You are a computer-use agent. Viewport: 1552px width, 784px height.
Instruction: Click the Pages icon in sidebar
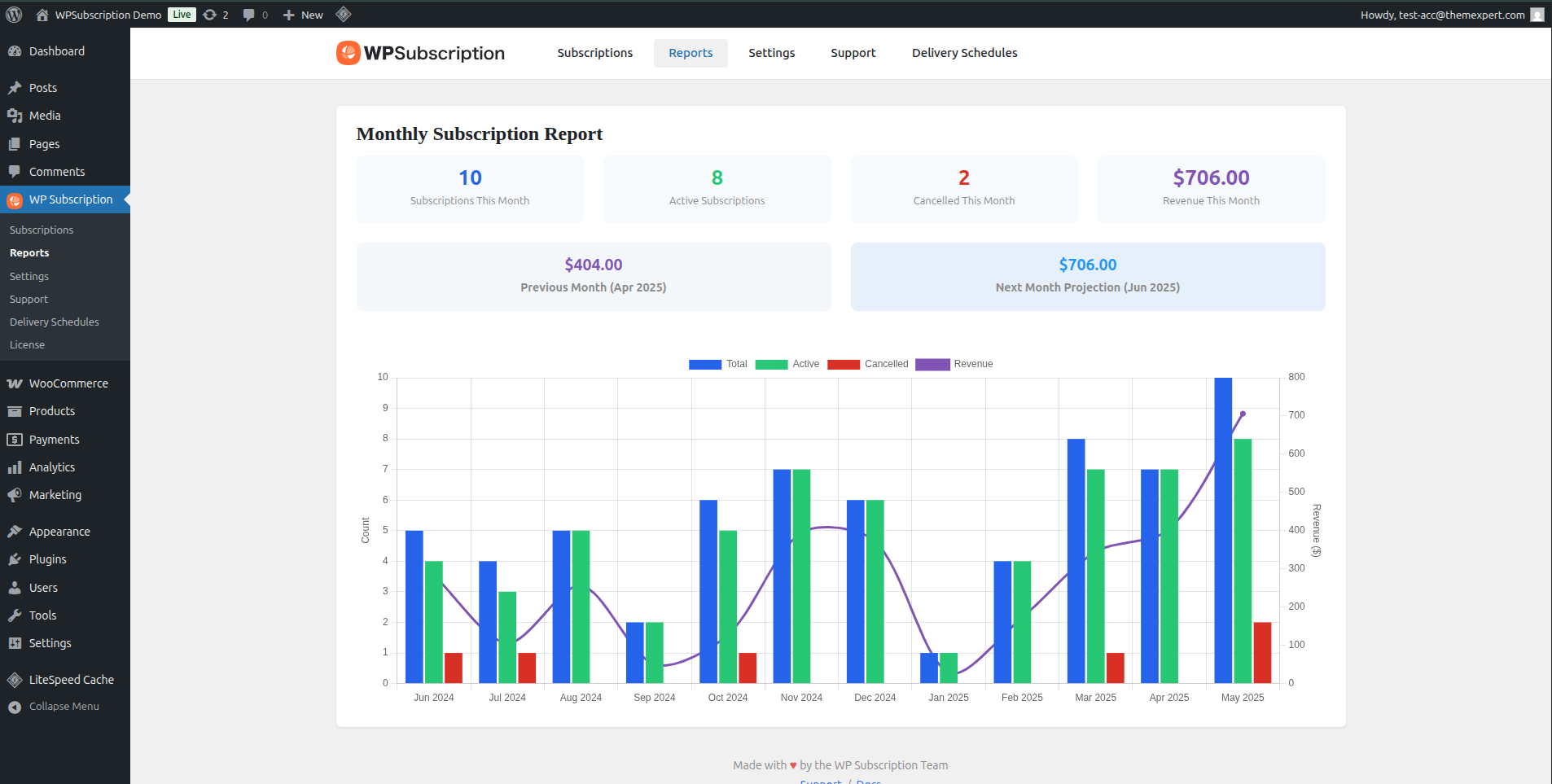pyautogui.click(x=15, y=144)
